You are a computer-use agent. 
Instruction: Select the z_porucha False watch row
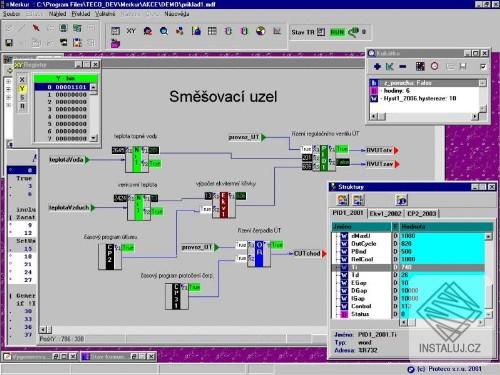424,83
